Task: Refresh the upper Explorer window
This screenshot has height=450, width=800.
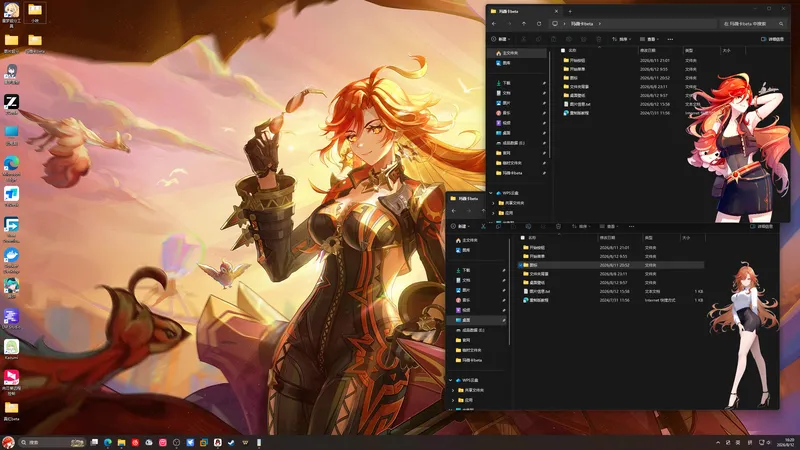Action: [539, 23]
